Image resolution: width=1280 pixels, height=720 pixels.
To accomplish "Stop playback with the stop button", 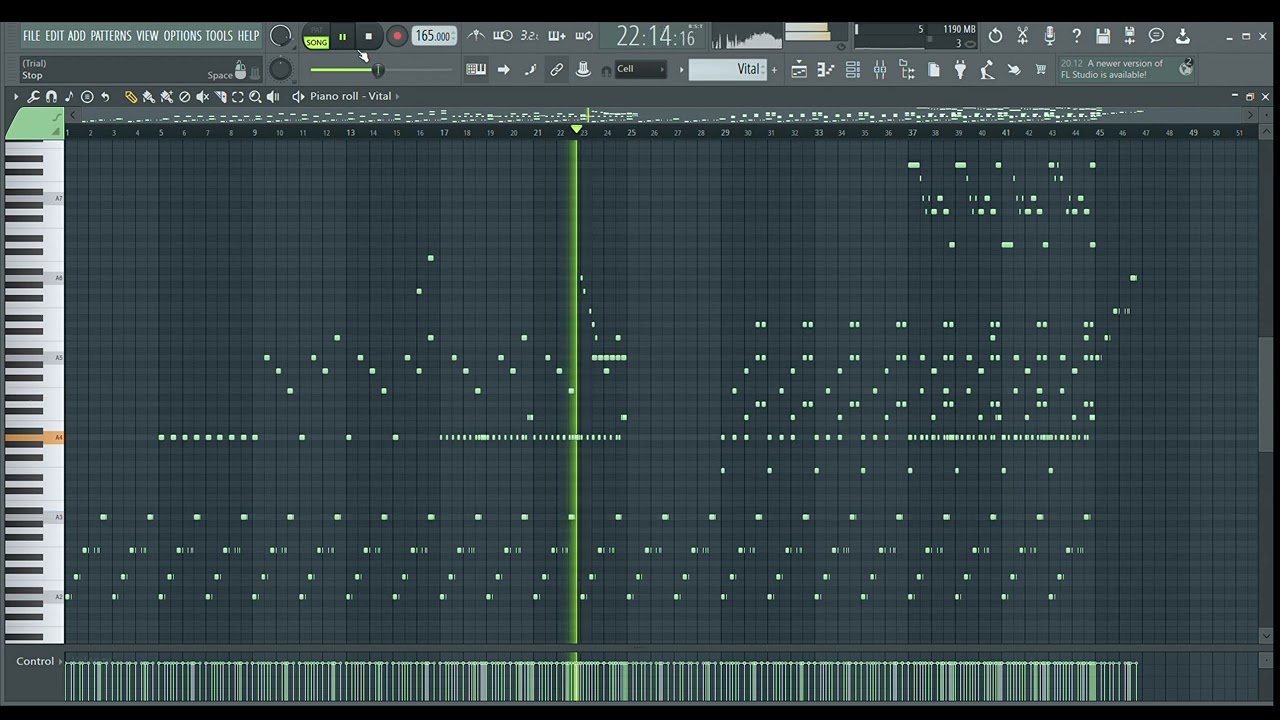I will (x=368, y=37).
